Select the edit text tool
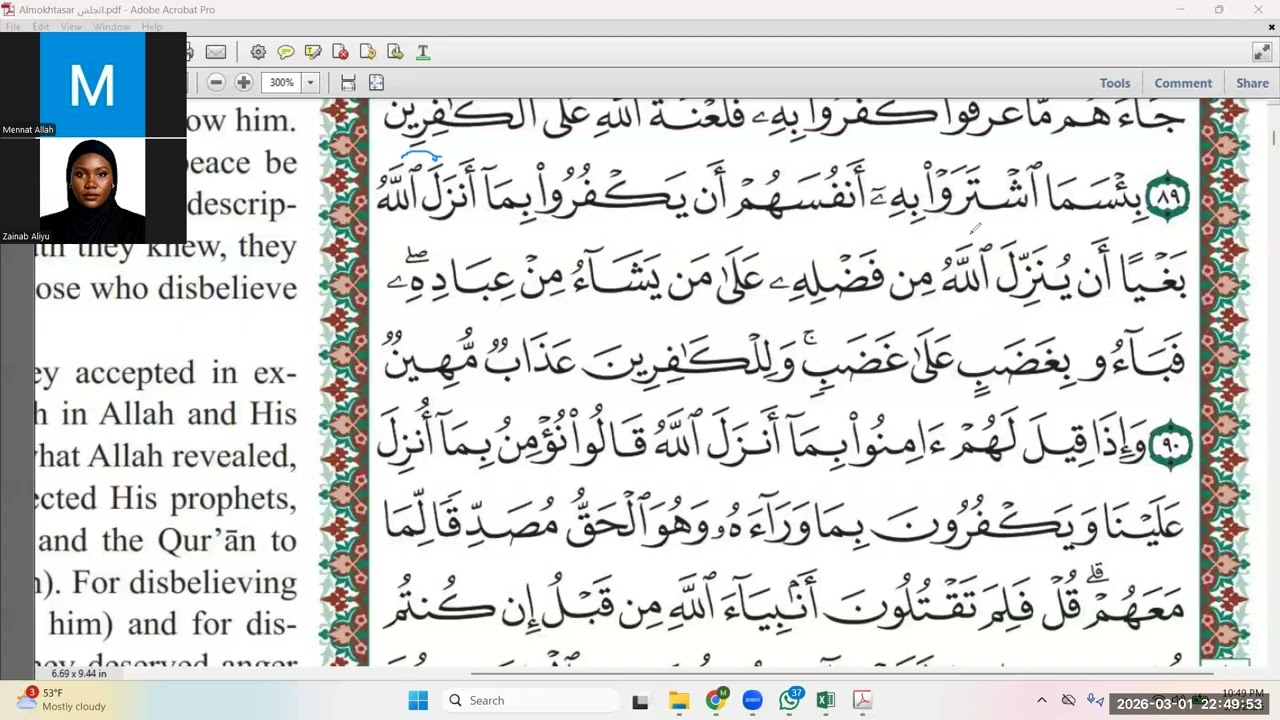The image size is (1280, 720). point(422,52)
